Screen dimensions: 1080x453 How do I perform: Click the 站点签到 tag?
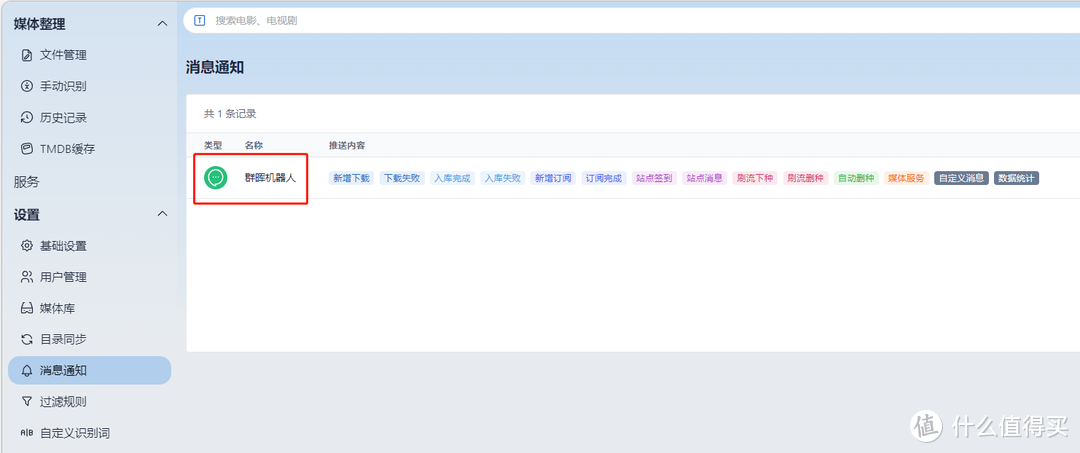tap(654, 178)
